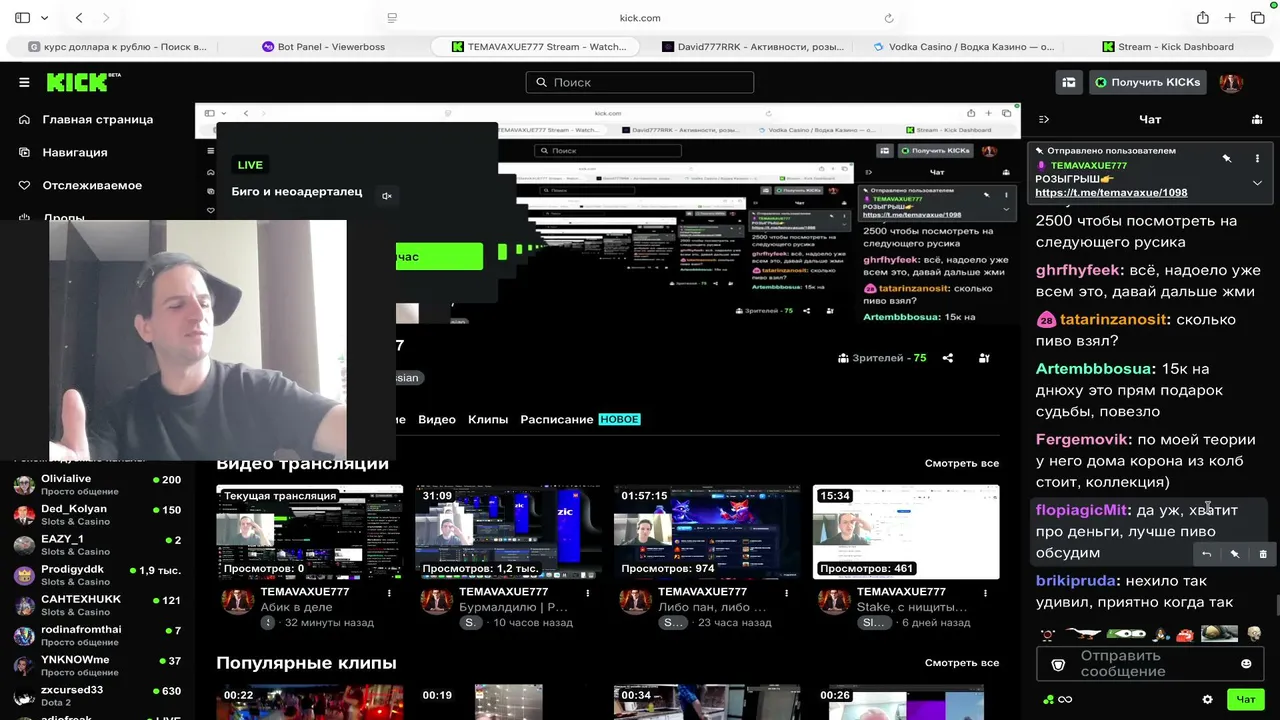Image resolution: width=1280 pixels, height=720 pixels.
Task: Open options for 'Либо пан, либо' video
Action: 787,593
